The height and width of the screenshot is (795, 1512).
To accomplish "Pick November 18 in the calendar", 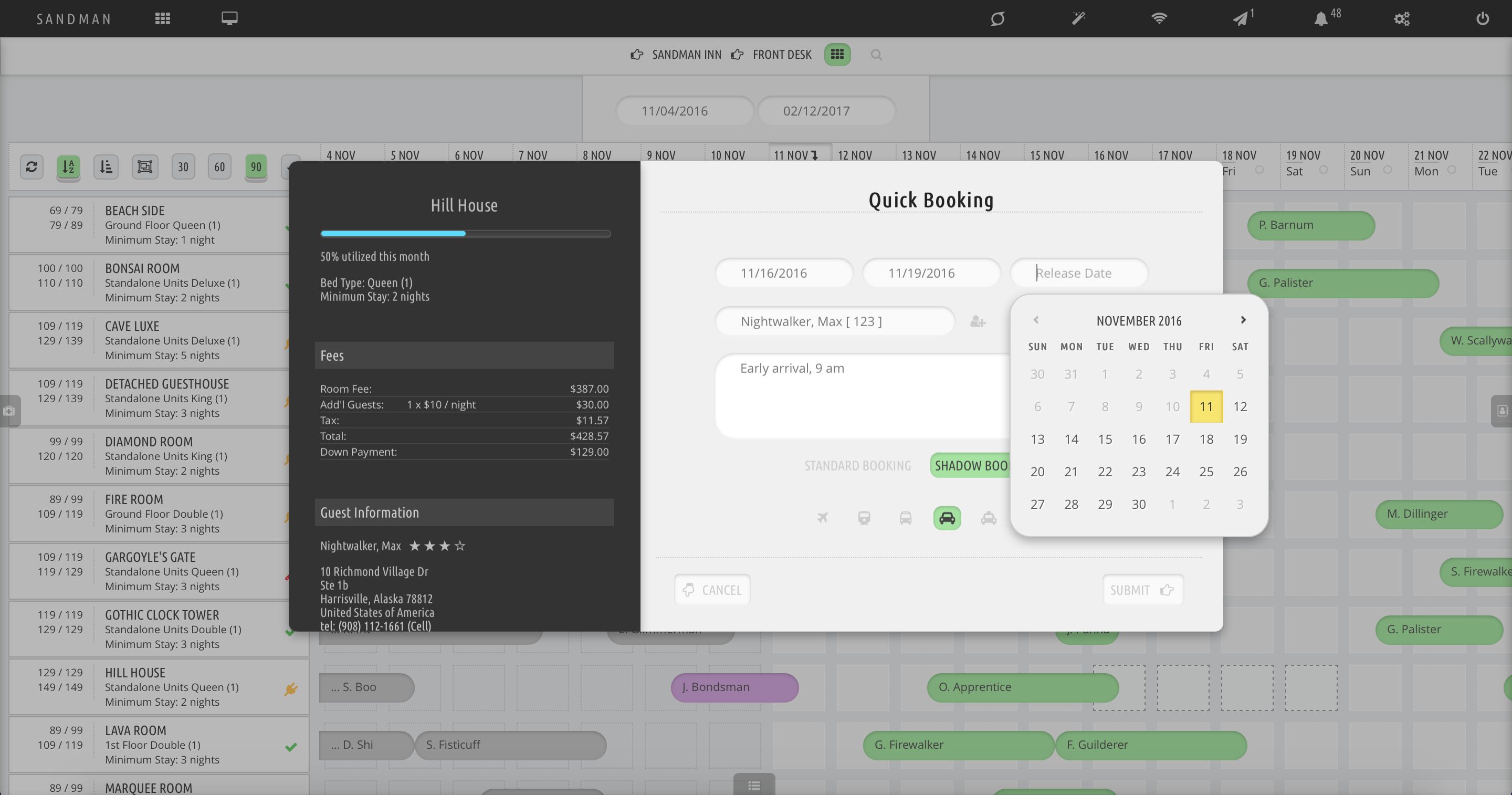I will [1206, 439].
